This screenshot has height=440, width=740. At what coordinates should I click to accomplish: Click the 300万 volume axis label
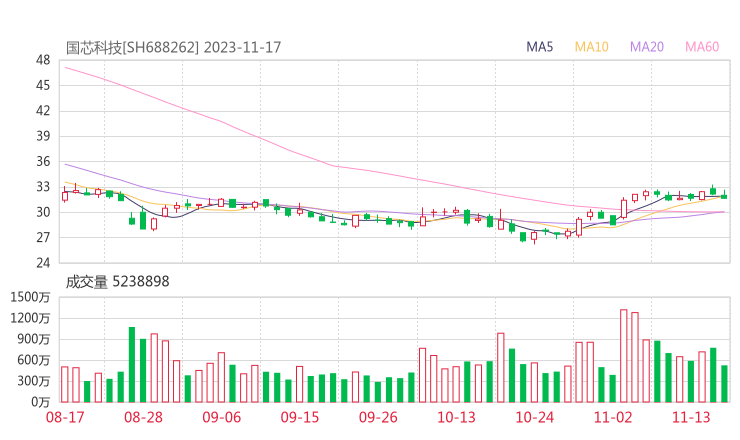point(34,381)
